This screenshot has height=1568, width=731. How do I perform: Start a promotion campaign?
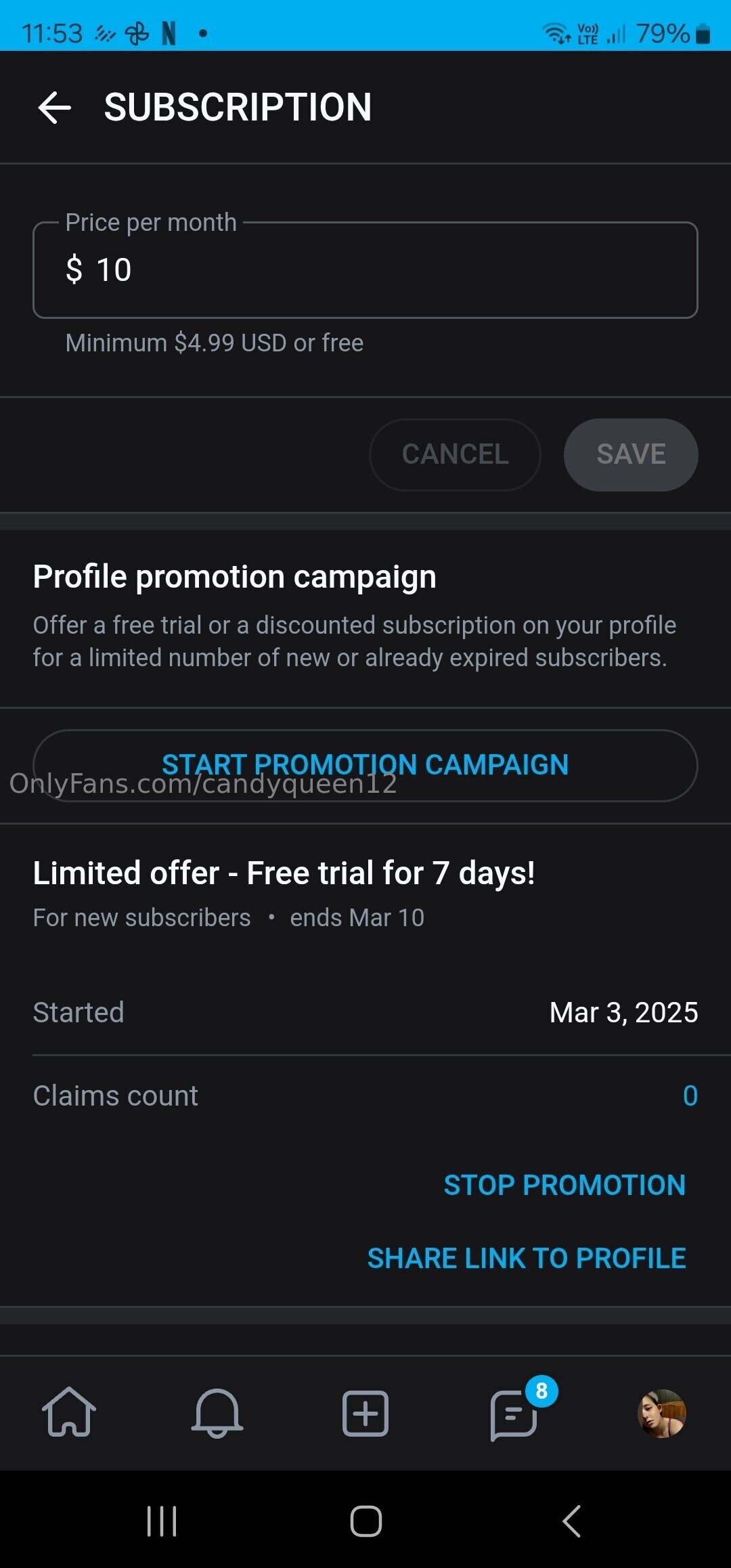point(365,765)
